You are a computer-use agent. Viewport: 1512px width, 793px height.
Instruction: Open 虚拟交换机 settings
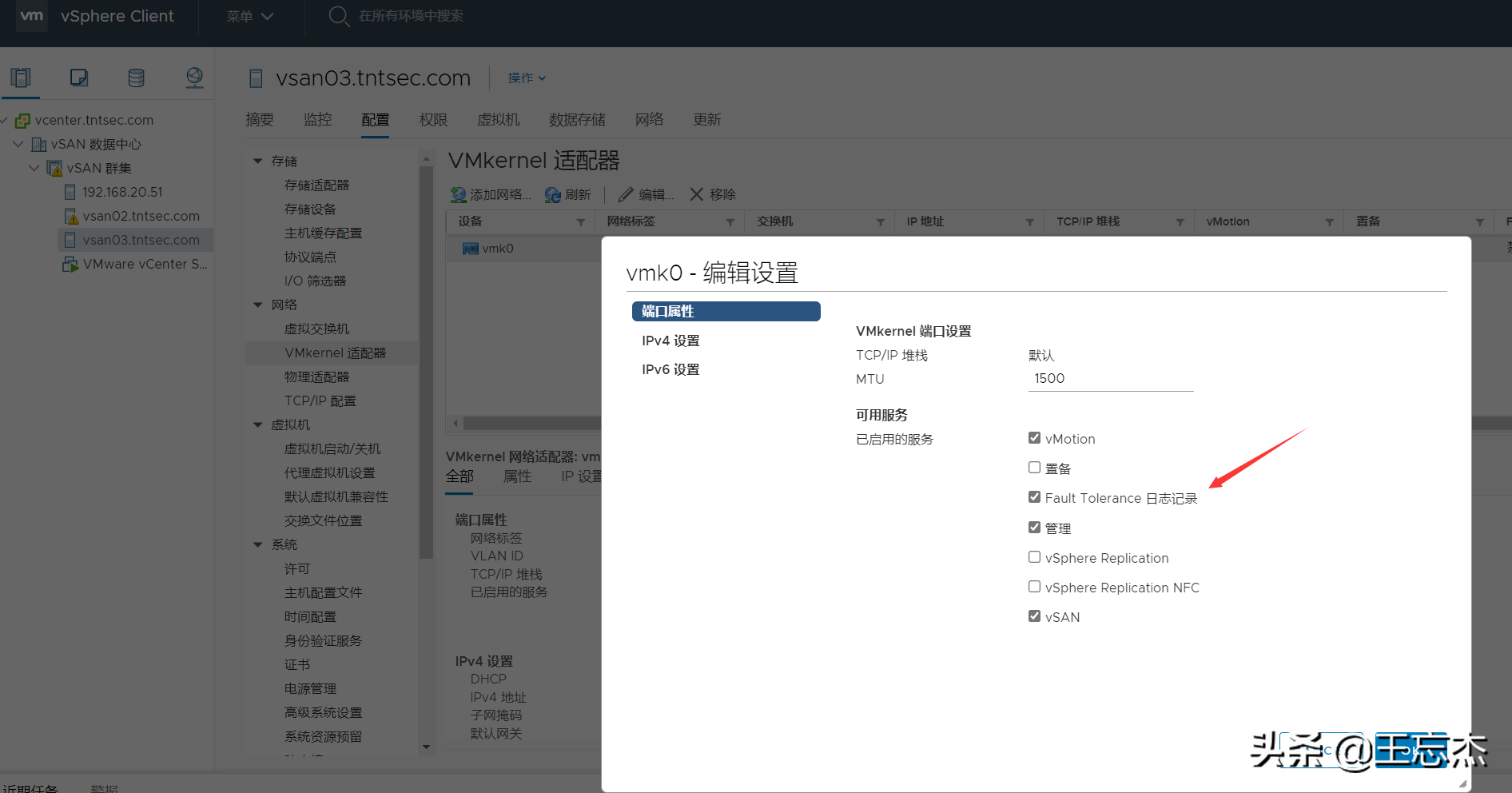pyautogui.click(x=316, y=329)
